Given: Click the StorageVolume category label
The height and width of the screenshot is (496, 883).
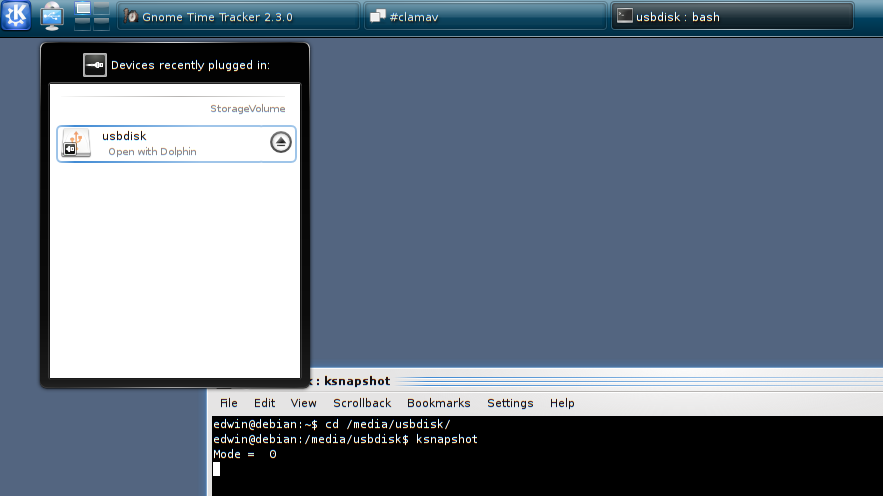Looking at the screenshot, I should pyautogui.click(x=248, y=109).
